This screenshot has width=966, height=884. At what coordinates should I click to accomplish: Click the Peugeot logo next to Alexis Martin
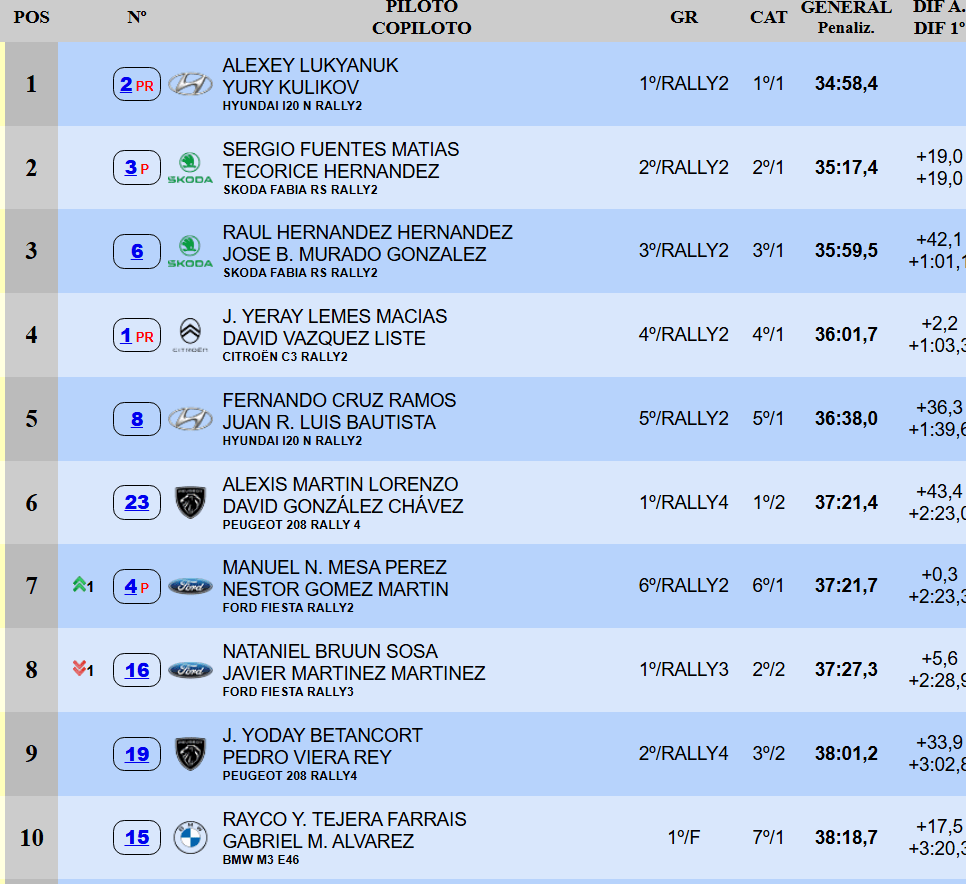point(190,503)
